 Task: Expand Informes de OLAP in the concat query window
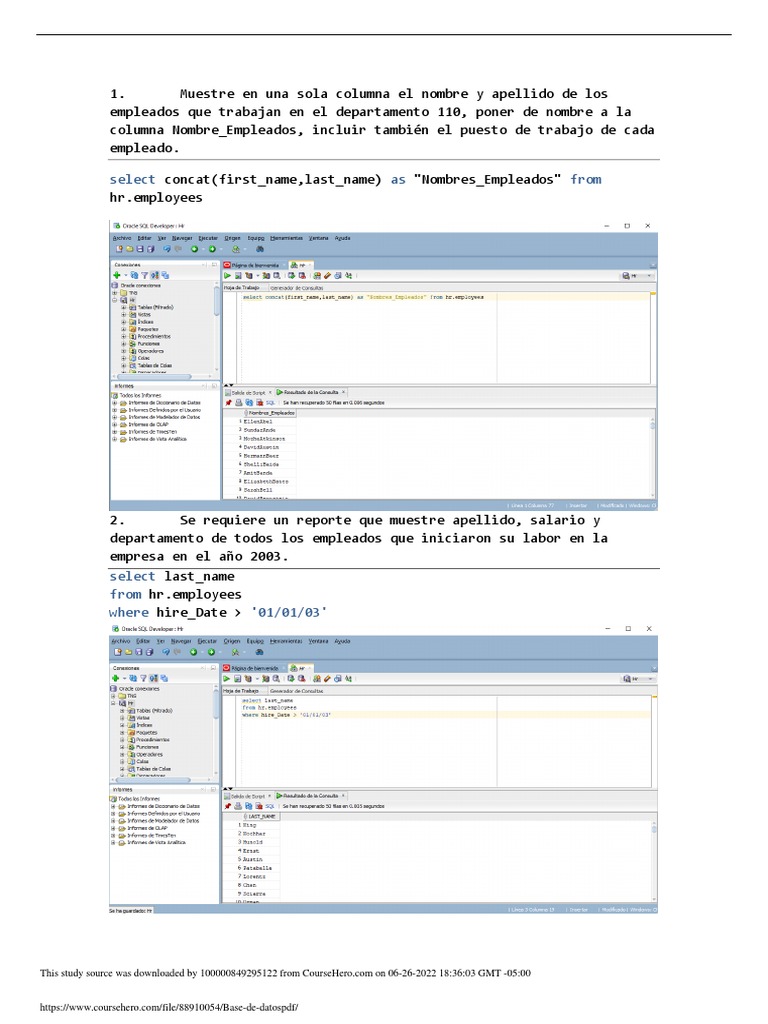tap(115, 424)
